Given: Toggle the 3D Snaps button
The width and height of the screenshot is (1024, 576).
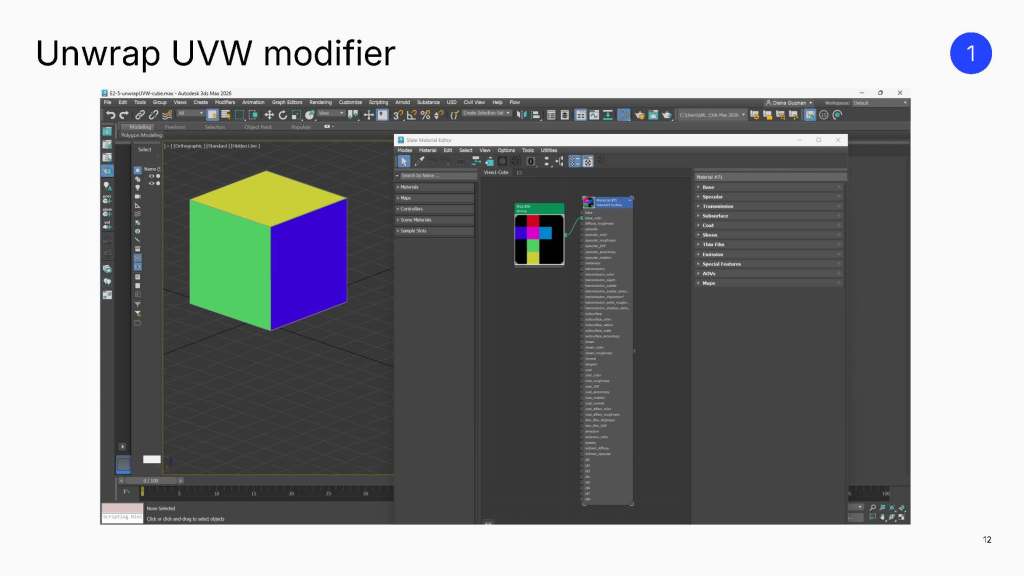Looking at the screenshot, I should (x=397, y=115).
